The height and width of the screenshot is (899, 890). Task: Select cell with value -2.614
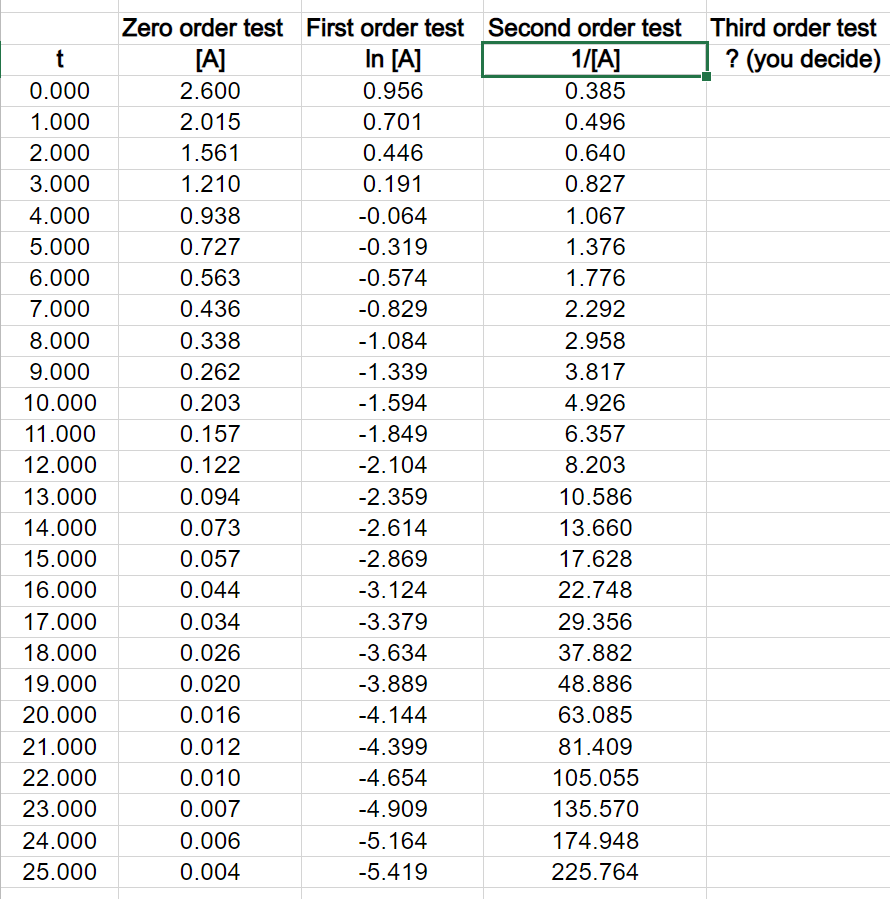point(392,528)
